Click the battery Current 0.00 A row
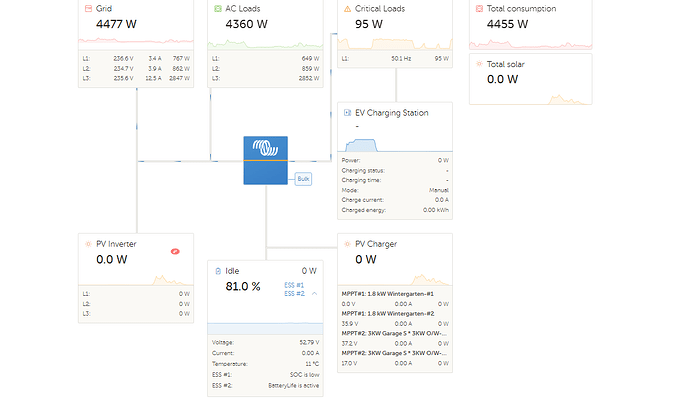 pyautogui.click(x=265, y=353)
